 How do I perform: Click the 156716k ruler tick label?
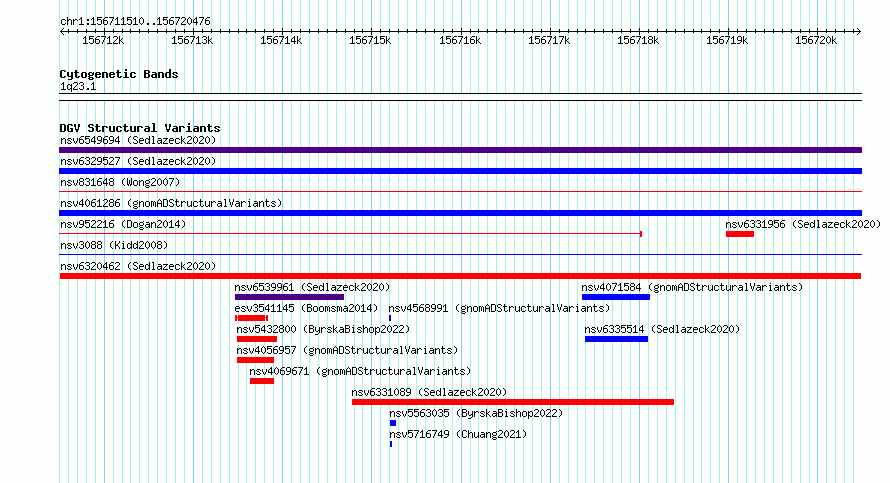tap(460, 41)
